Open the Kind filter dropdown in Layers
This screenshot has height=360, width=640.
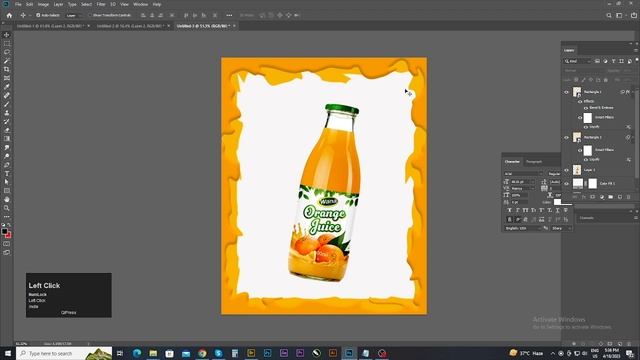pos(578,61)
